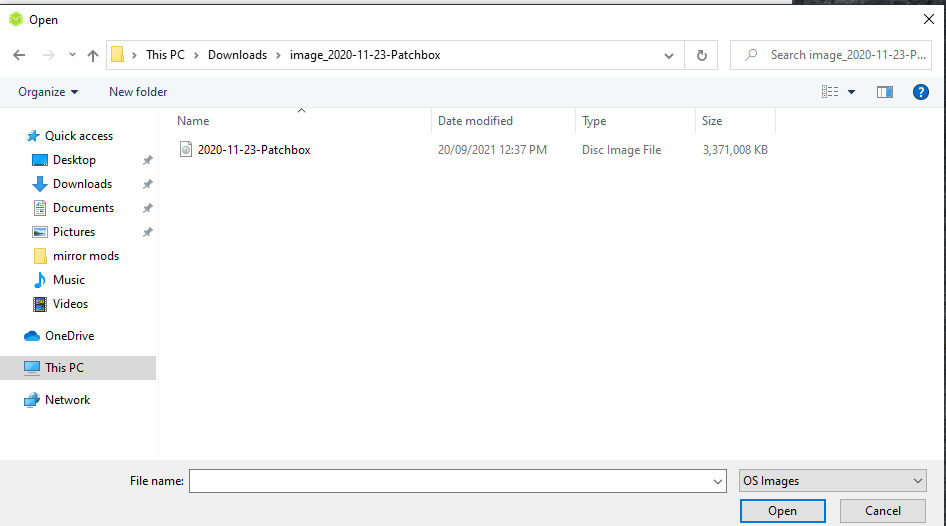Viewport: 946px width, 526px height.
Task: Click the search box for this folder
Action: (x=840, y=55)
